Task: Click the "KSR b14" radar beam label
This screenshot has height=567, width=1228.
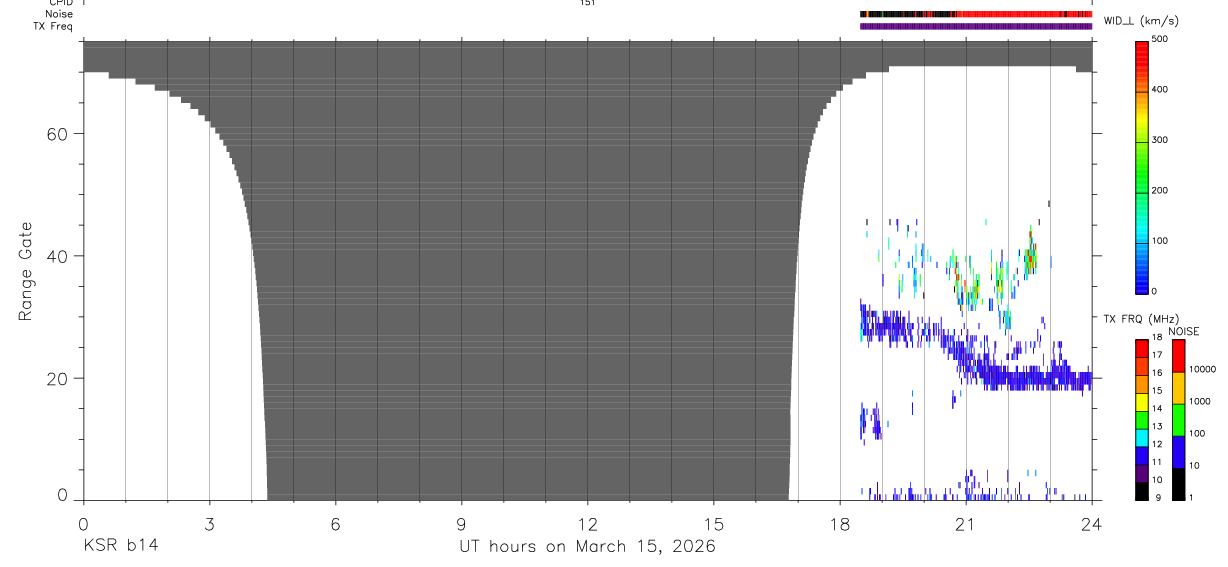Action: coord(119,545)
